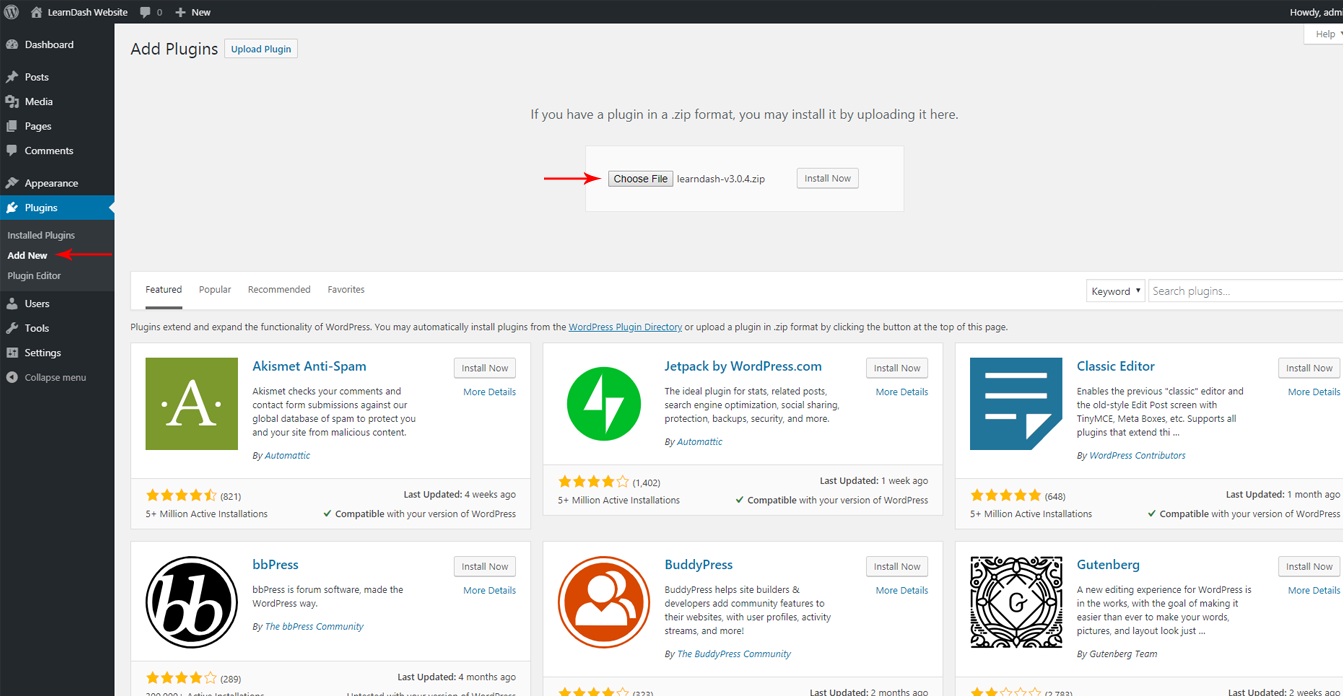Install Classic Editor now
This screenshot has width=1343, height=696.
pos(1309,368)
